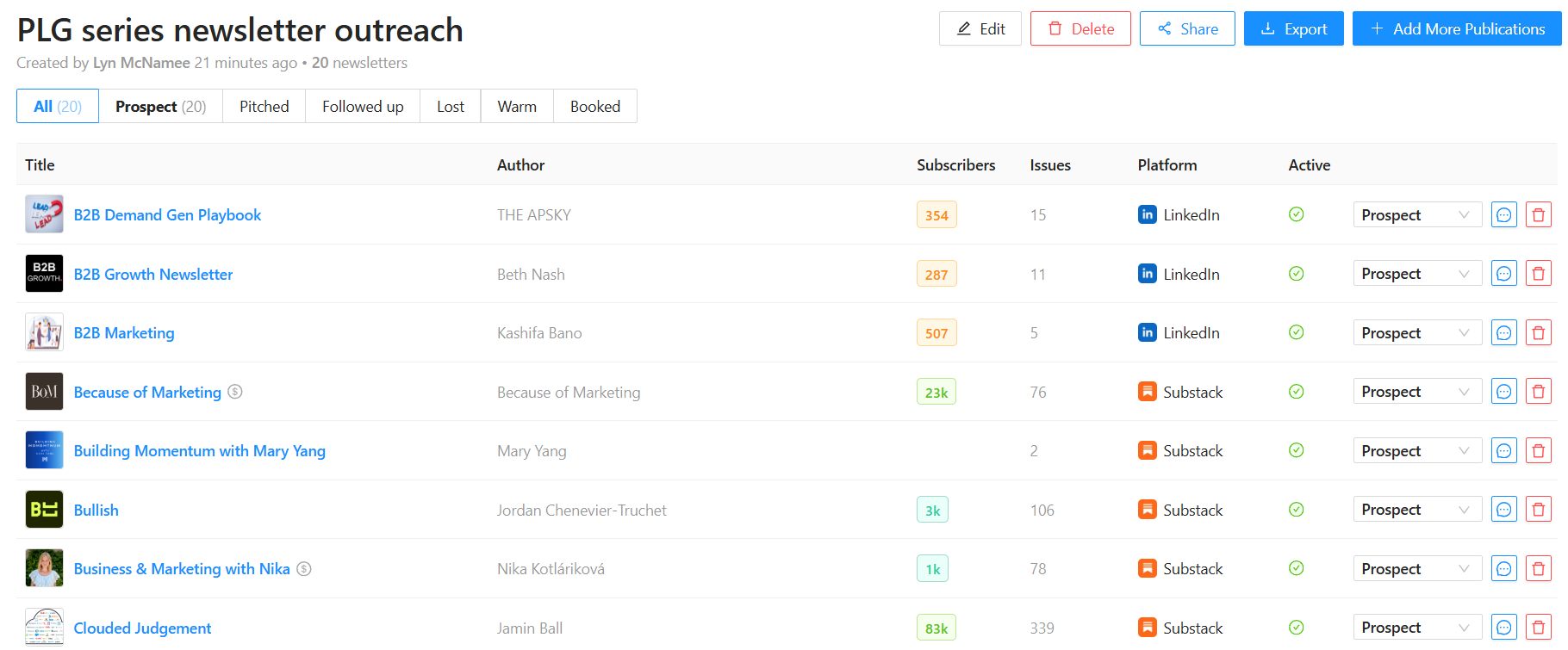Click the 23k subscribers badge
Image resolution: width=1568 pixels, height=650 pixels.
tap(936, 392)
